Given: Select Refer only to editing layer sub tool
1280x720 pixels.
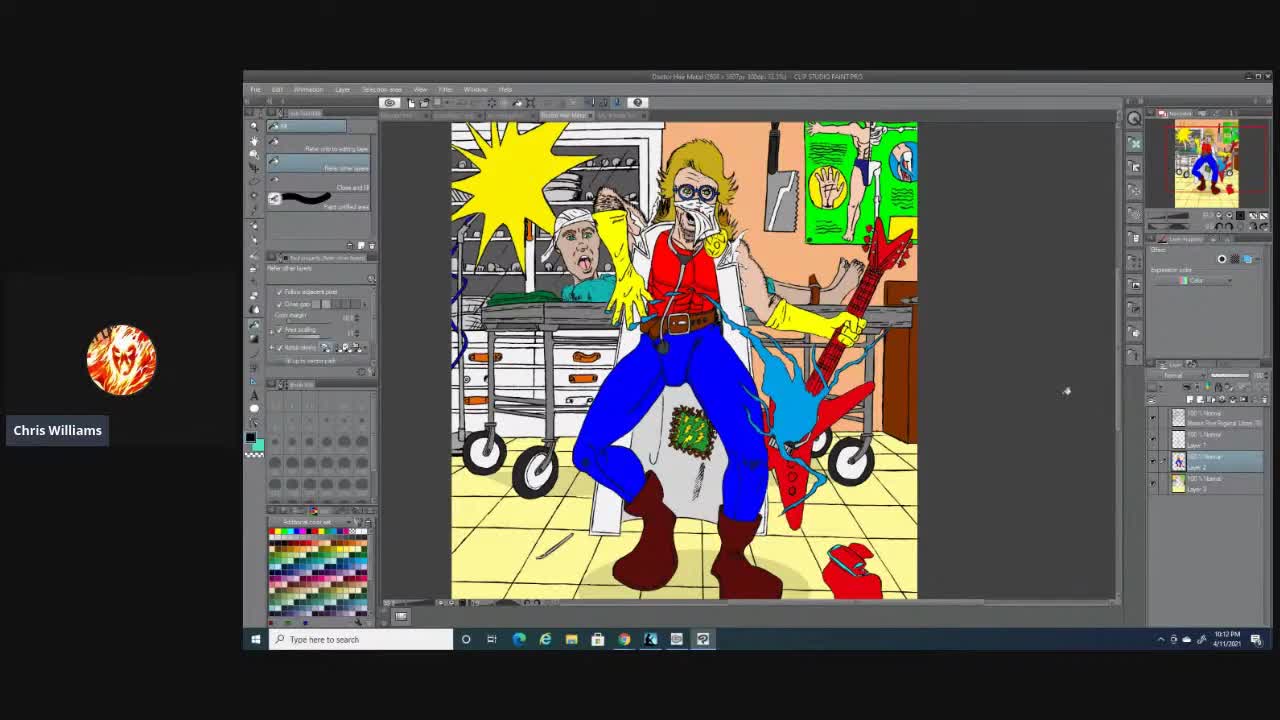Looking at the screenshot, I should tap(318, 144).
